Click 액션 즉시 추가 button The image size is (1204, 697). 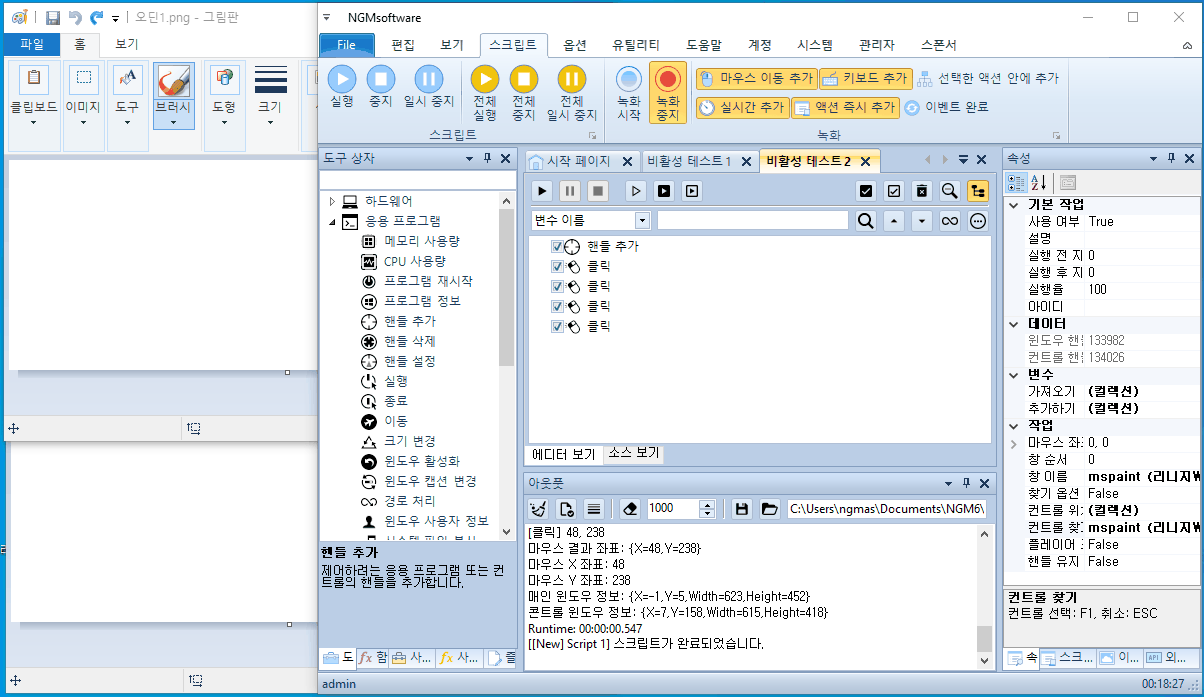(x=845, y=107)
